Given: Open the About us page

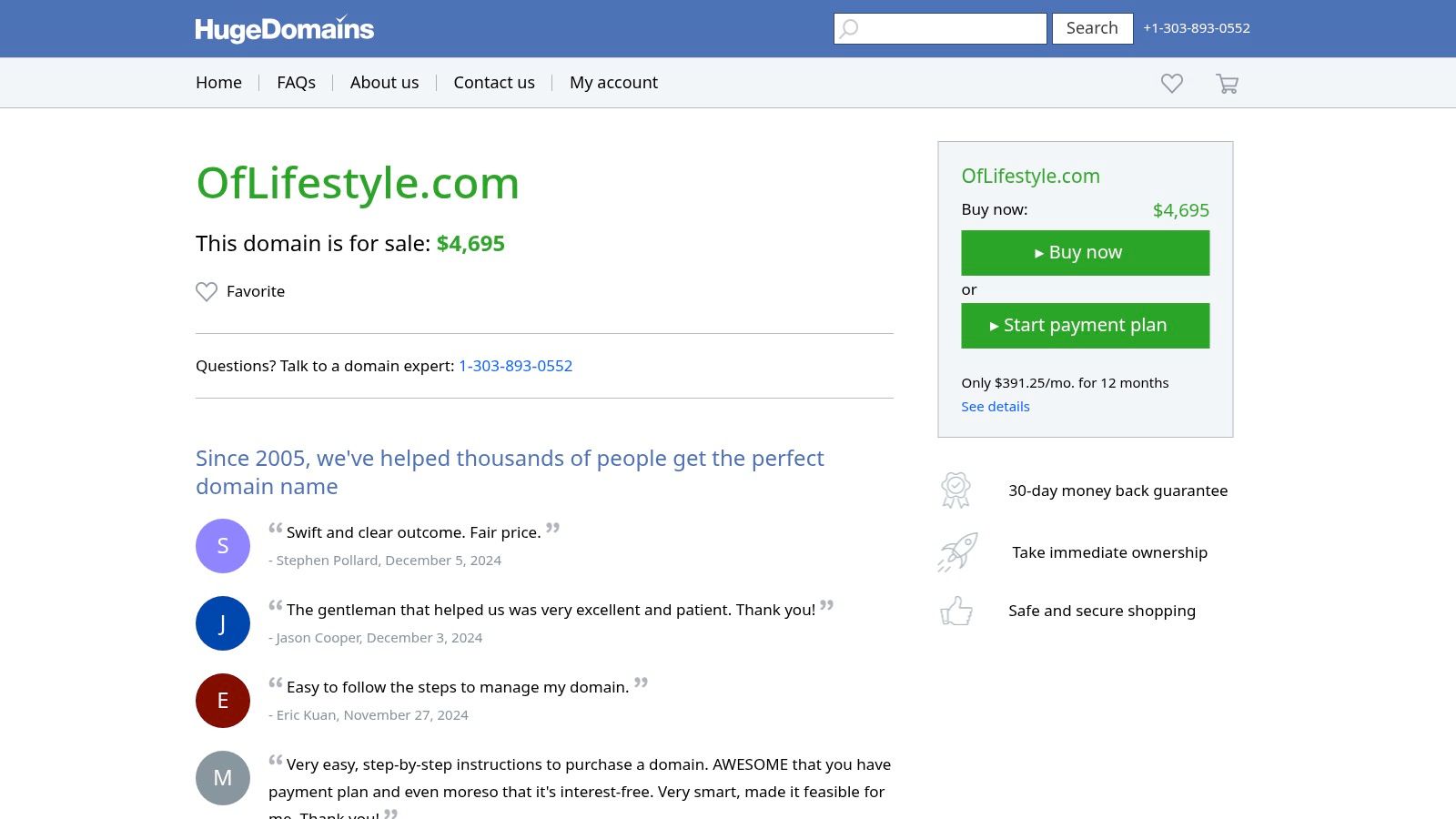Looking at the screenshot, I should coord(384,83).
